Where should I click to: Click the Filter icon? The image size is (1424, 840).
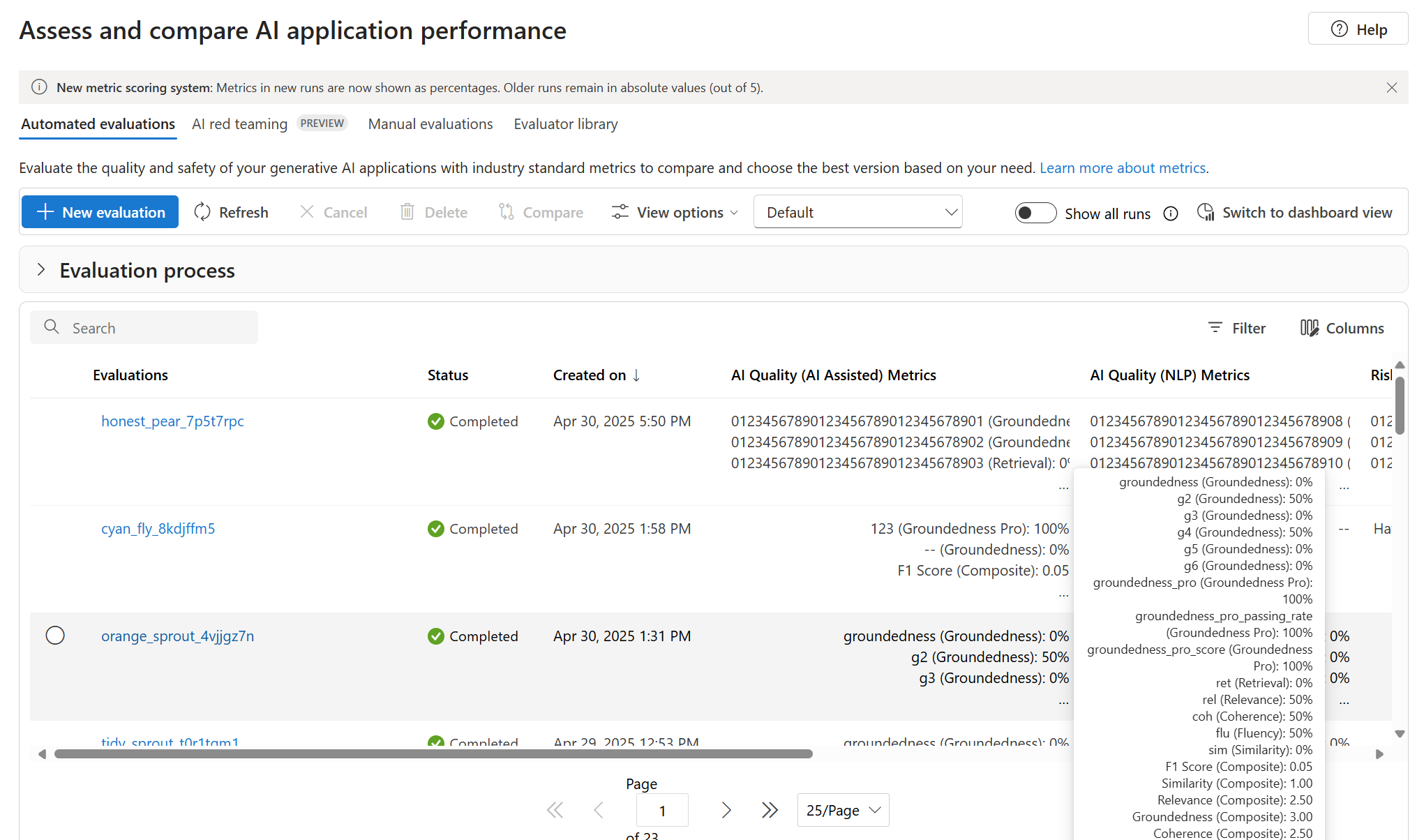tap(1215, 328)
